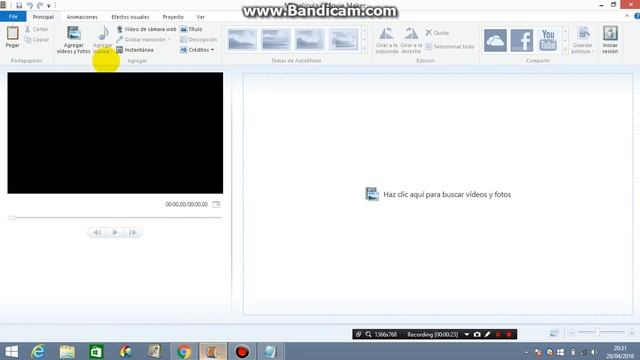
Task: Open the File menu
Action: tap(13, 17)
